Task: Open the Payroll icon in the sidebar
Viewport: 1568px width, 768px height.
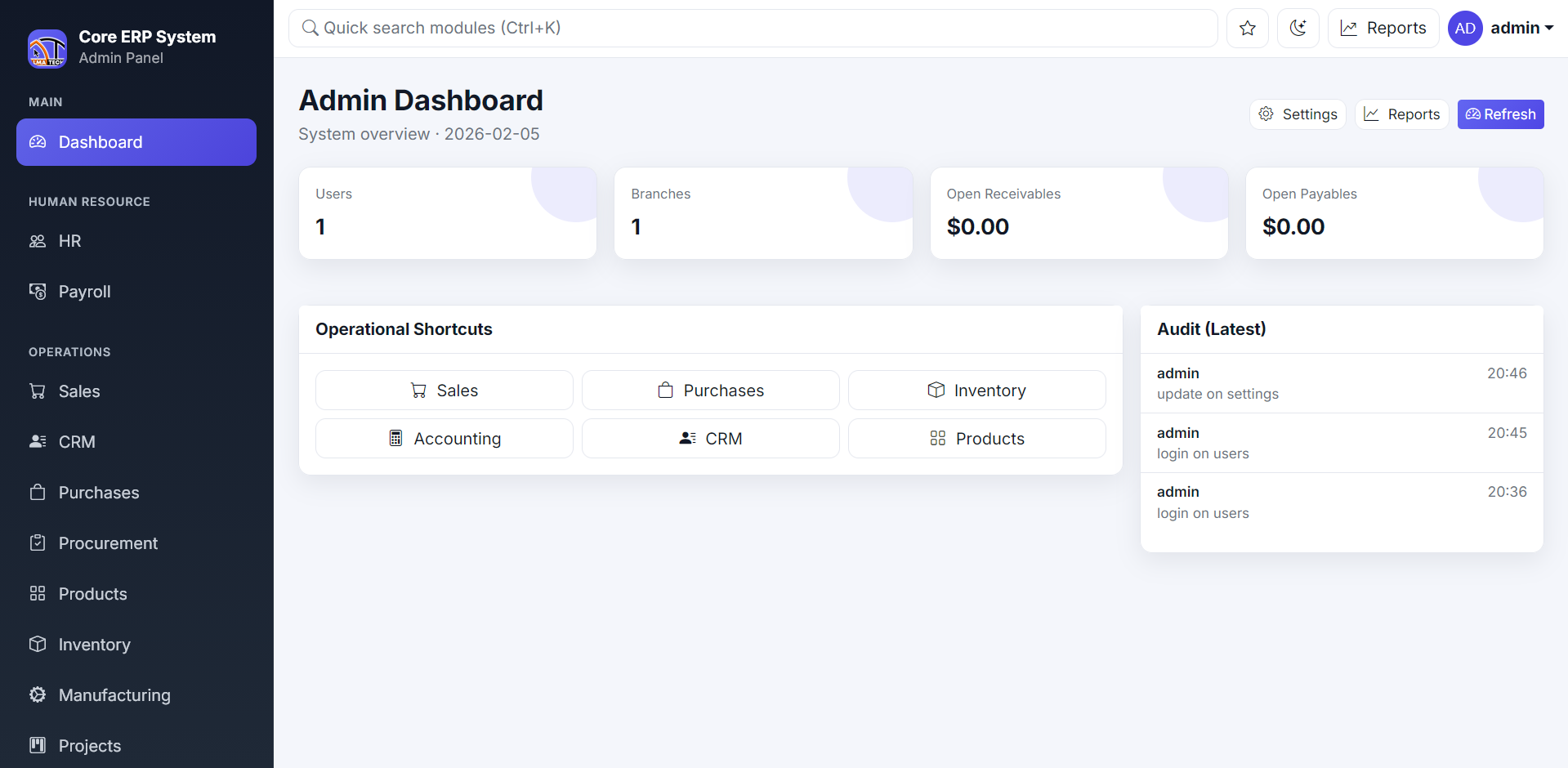Action: pos(37,292)
